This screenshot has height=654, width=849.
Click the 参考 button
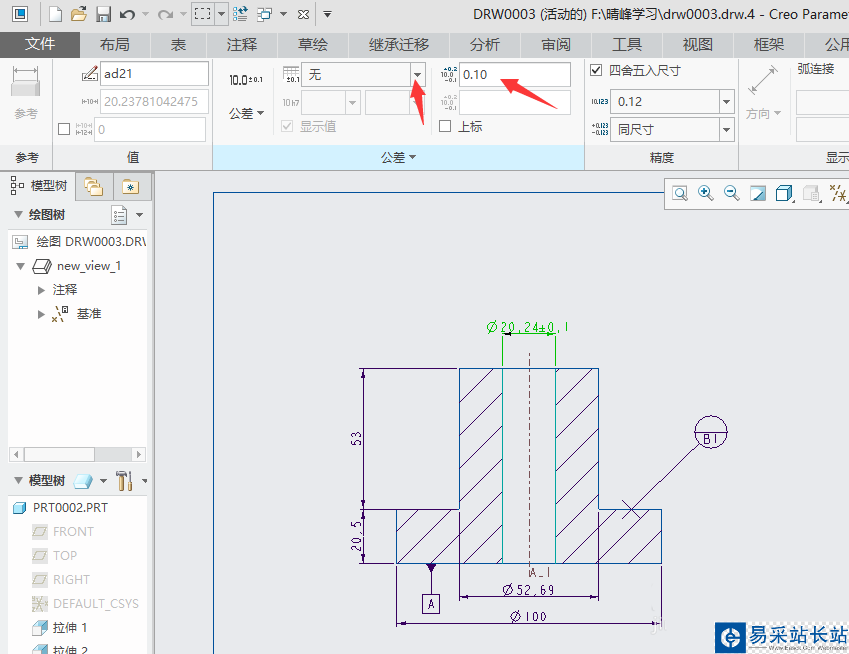tap(26, 95)
